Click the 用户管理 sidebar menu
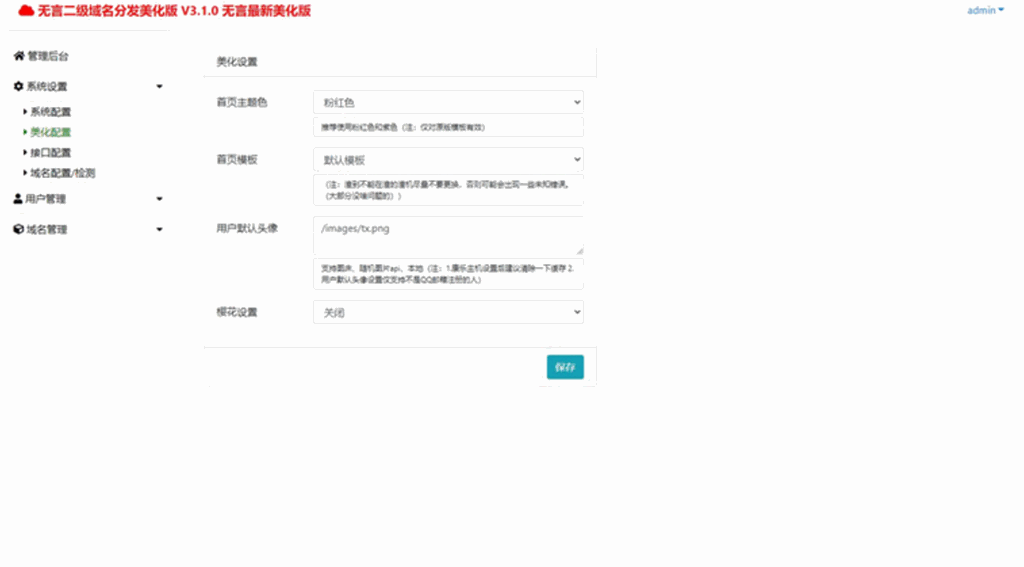 coord(45,199)
